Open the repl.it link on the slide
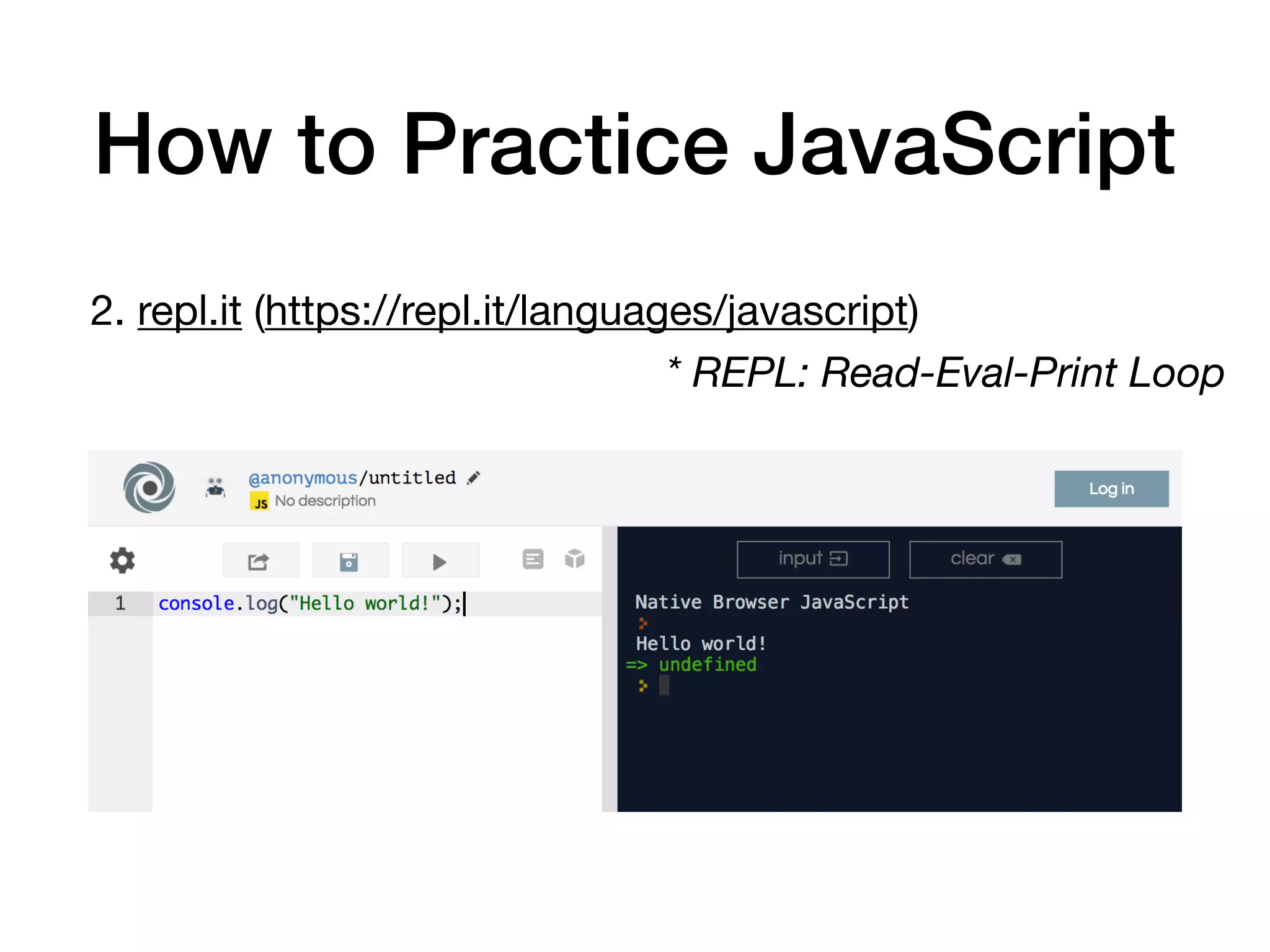This screenshot has height=952, width=1270. coord(189,311)
